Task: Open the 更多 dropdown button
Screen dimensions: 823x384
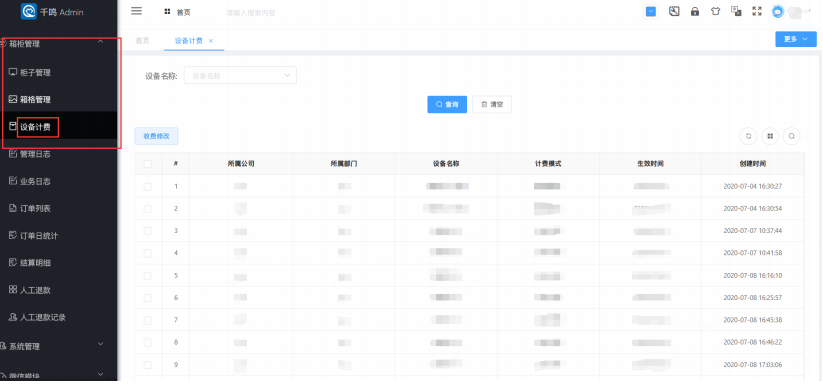Action: click(796, 39)
